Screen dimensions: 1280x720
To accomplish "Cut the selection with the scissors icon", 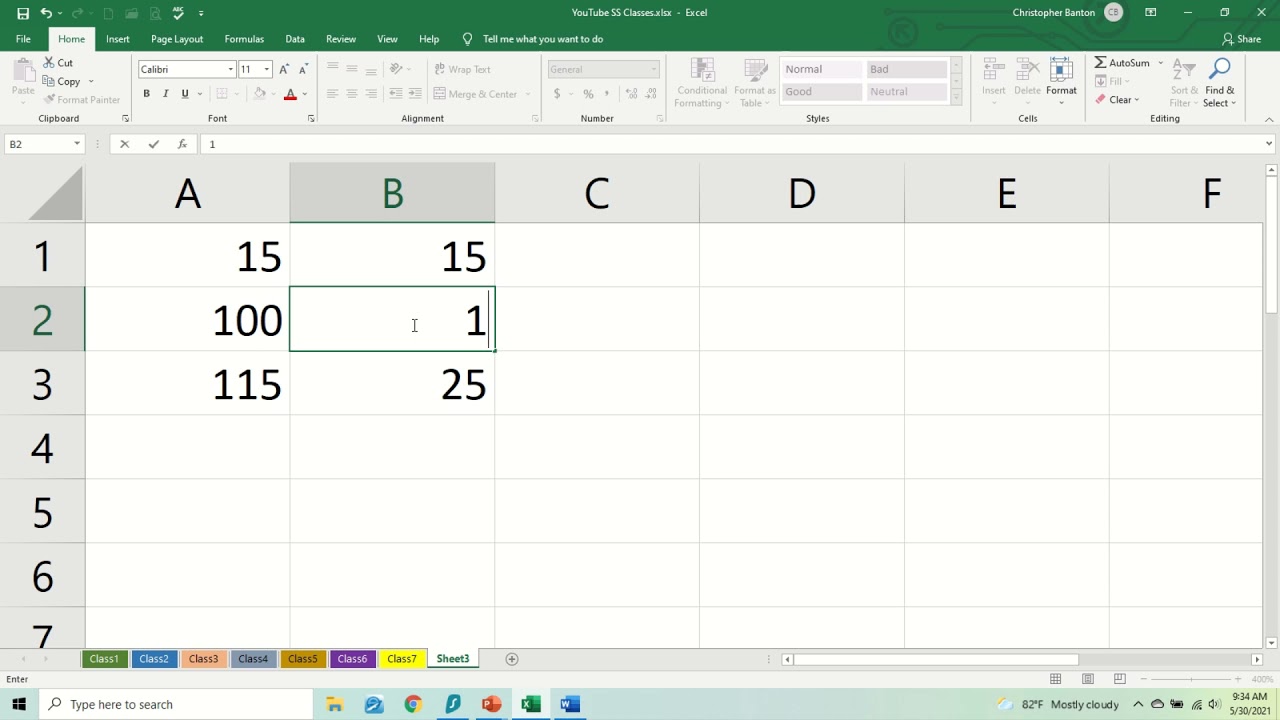I will [49, 63].
